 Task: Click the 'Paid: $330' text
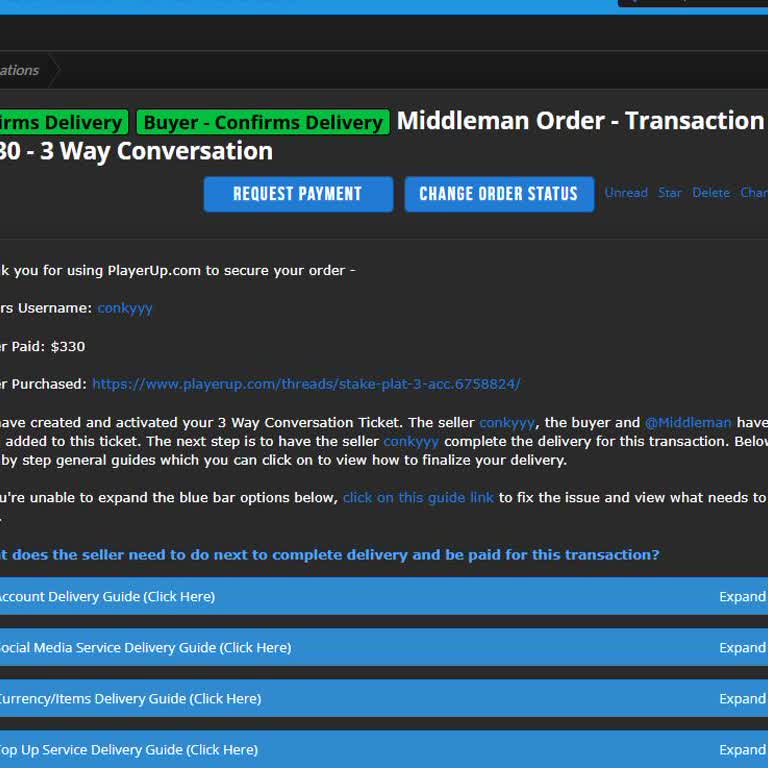click(x=48, y=346)
